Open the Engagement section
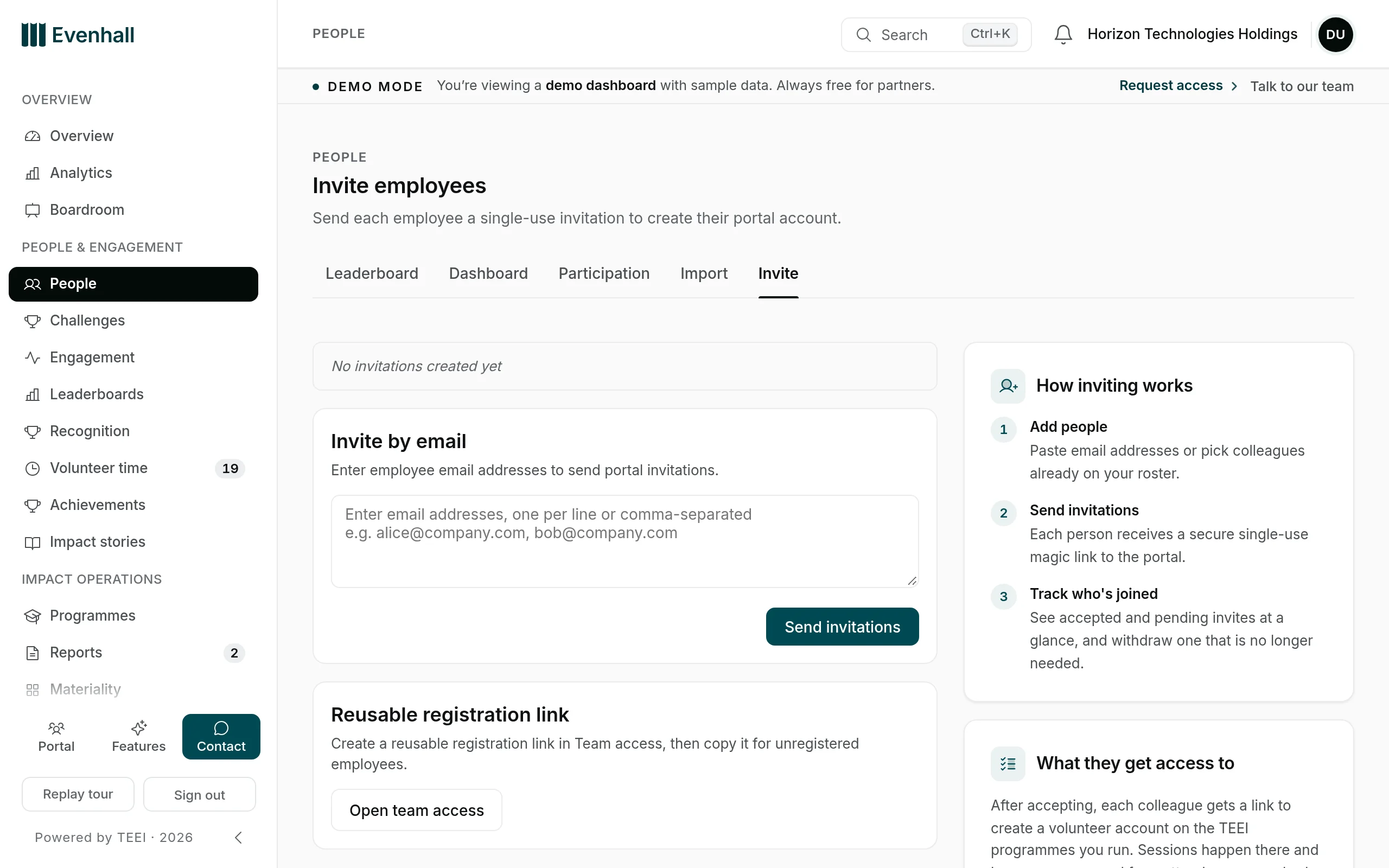The image size is (1389, 868). pyautogui.click(x=133, y=357)
